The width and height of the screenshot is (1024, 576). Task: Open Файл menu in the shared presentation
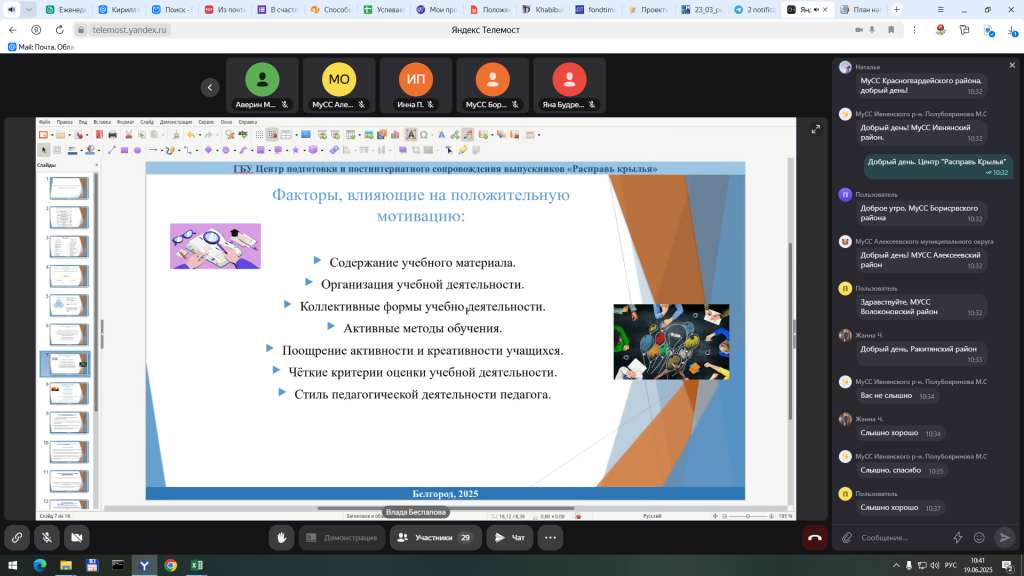tap(44, 122)
